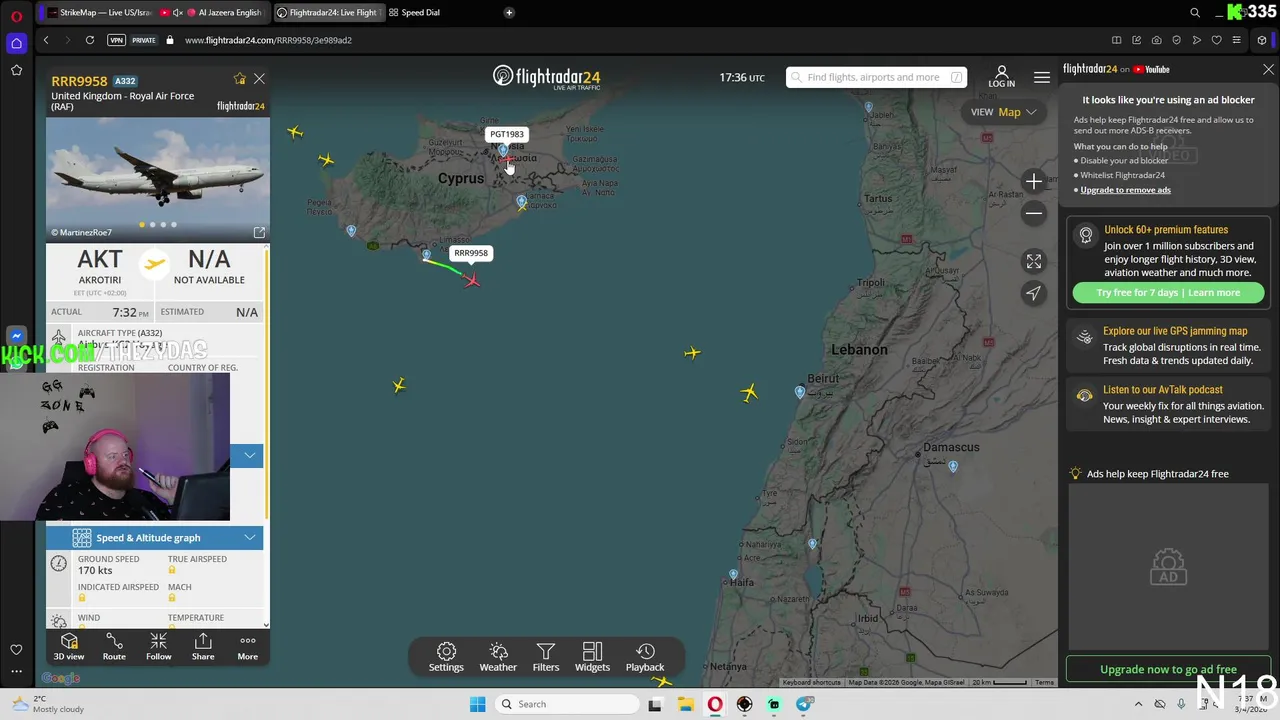This screenshot has height=720, width=1280.
Task: Click the LOG IN account icon
Action: pyautogui.click(x=1001, y=77)
